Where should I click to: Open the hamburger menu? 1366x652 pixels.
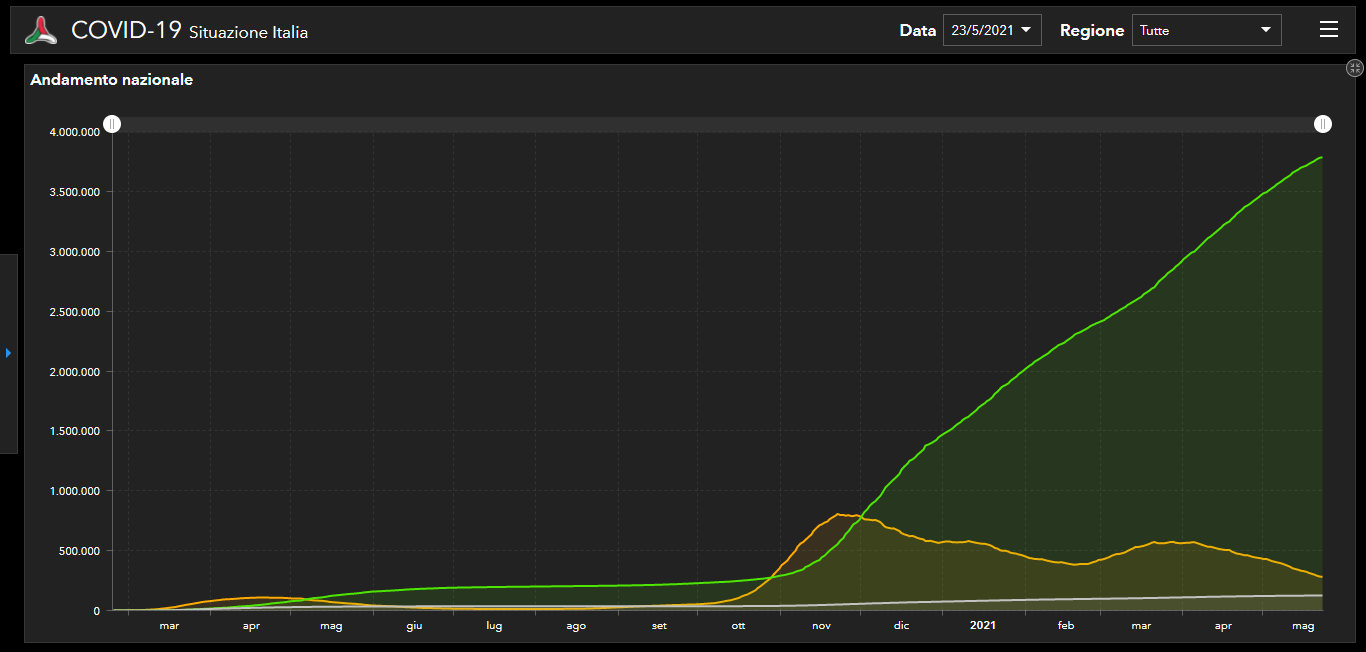(1328, 30)
